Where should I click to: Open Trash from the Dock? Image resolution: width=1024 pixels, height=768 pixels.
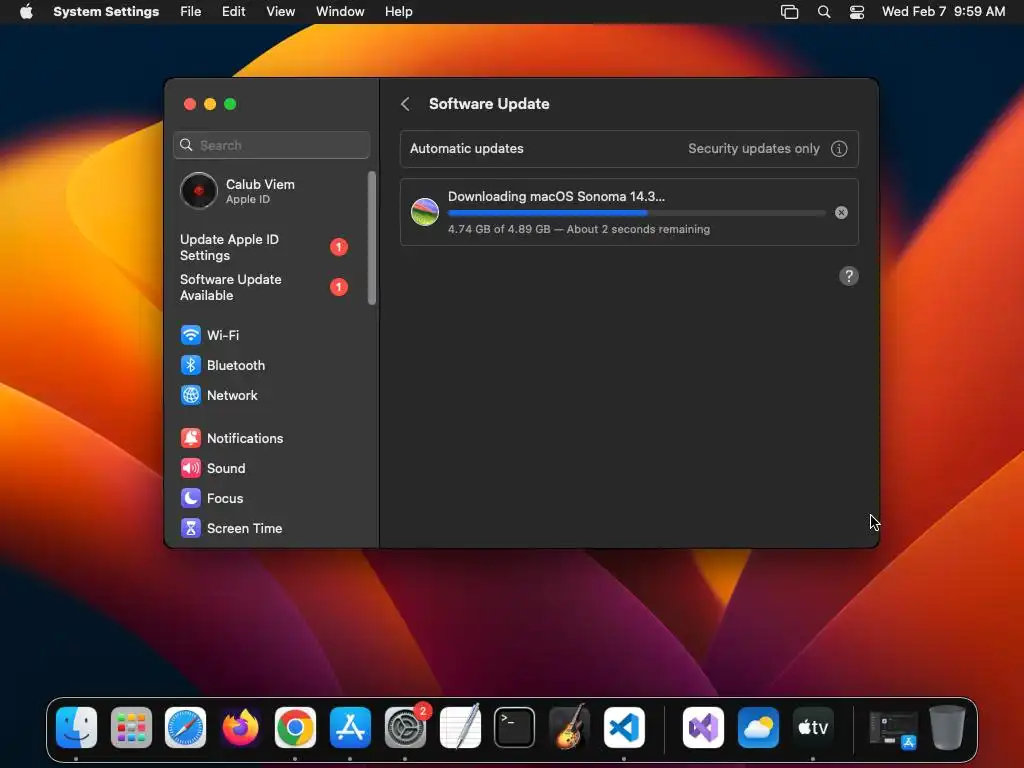[x=947, y=727]
